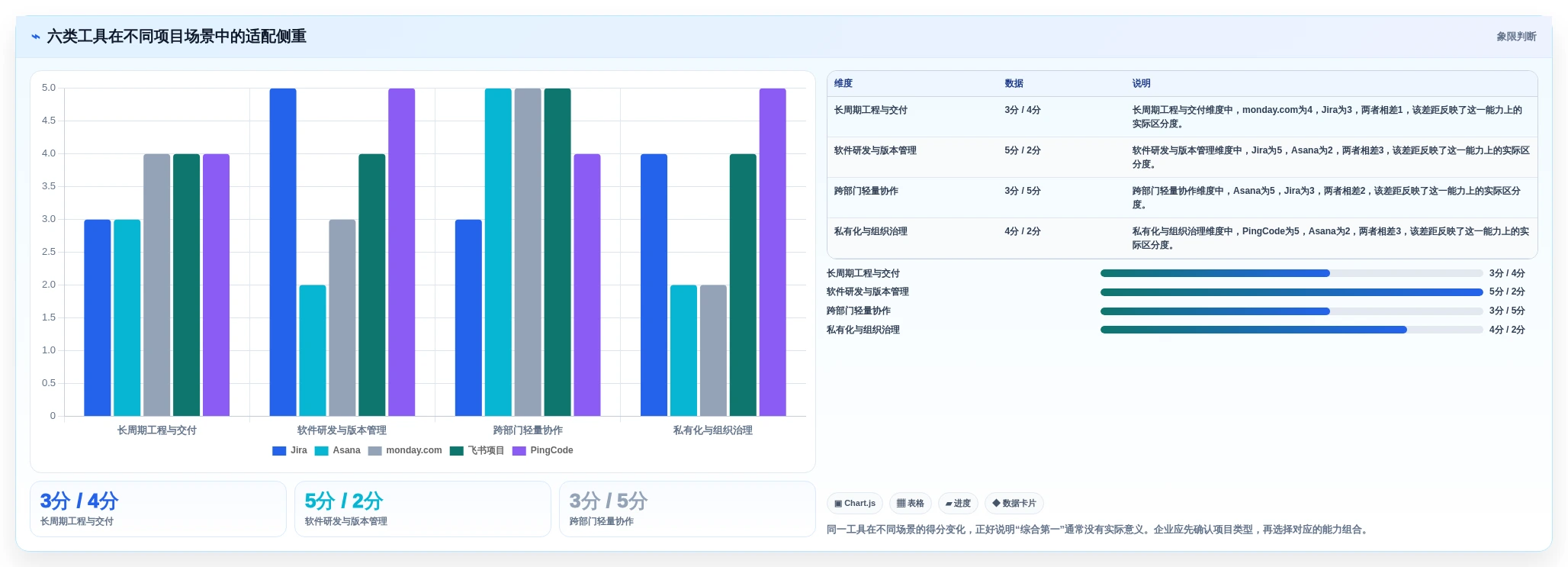Click the 数据 table column header
The image size is (1568, 567).
point(1014,84)
